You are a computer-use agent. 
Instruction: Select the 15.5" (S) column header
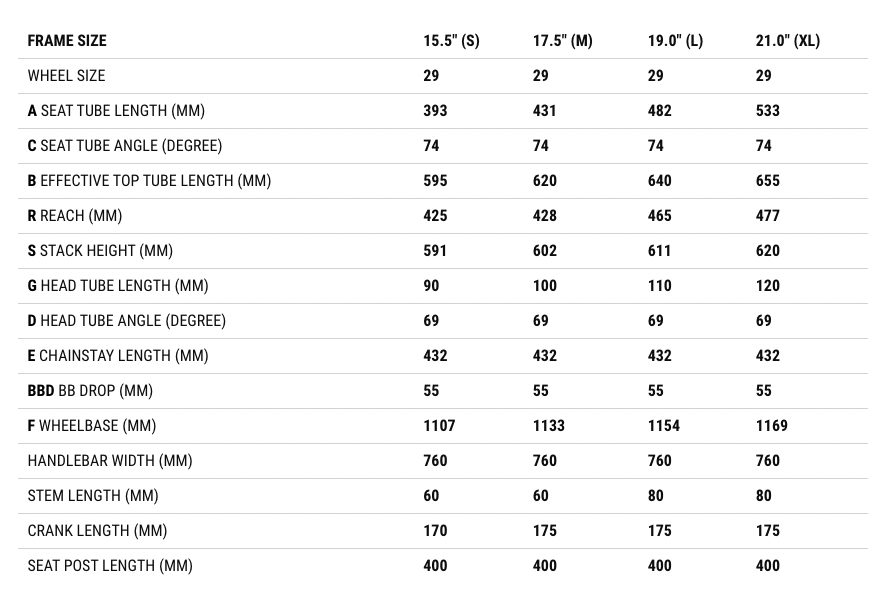[451, 41]
